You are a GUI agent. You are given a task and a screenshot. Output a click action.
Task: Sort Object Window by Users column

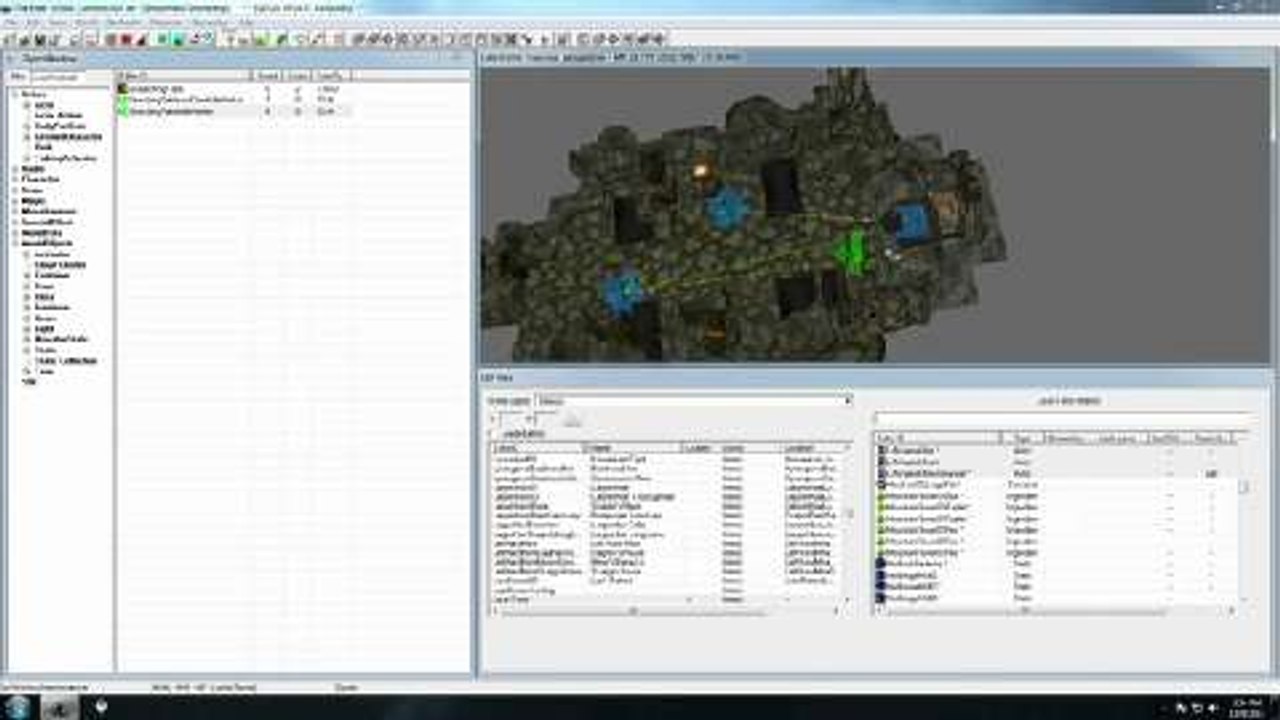tap(296, 76)
